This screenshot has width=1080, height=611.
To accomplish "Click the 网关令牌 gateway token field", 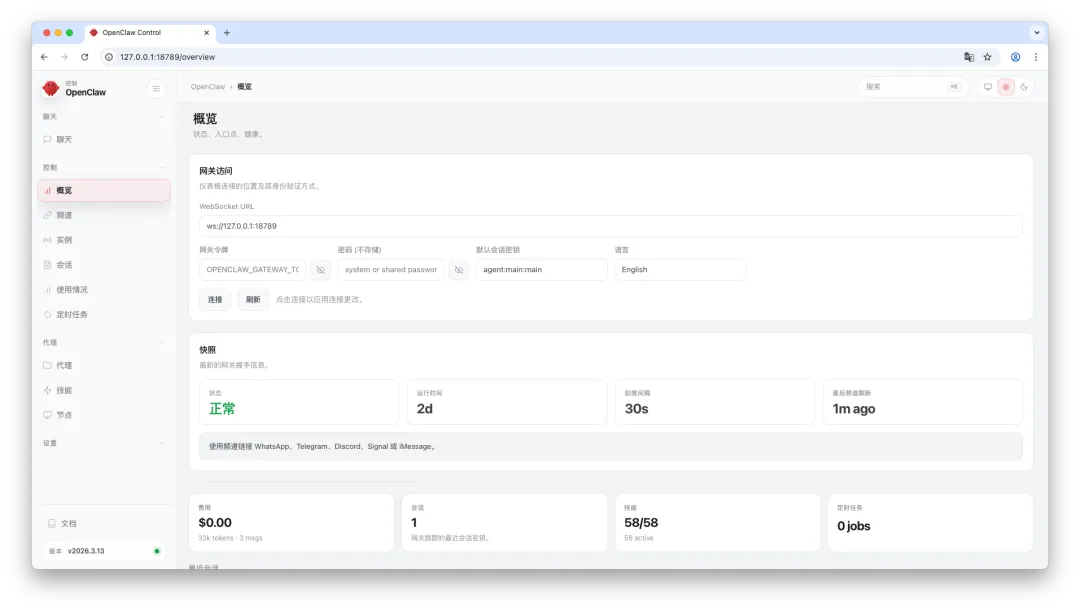I will coord(252,269).
